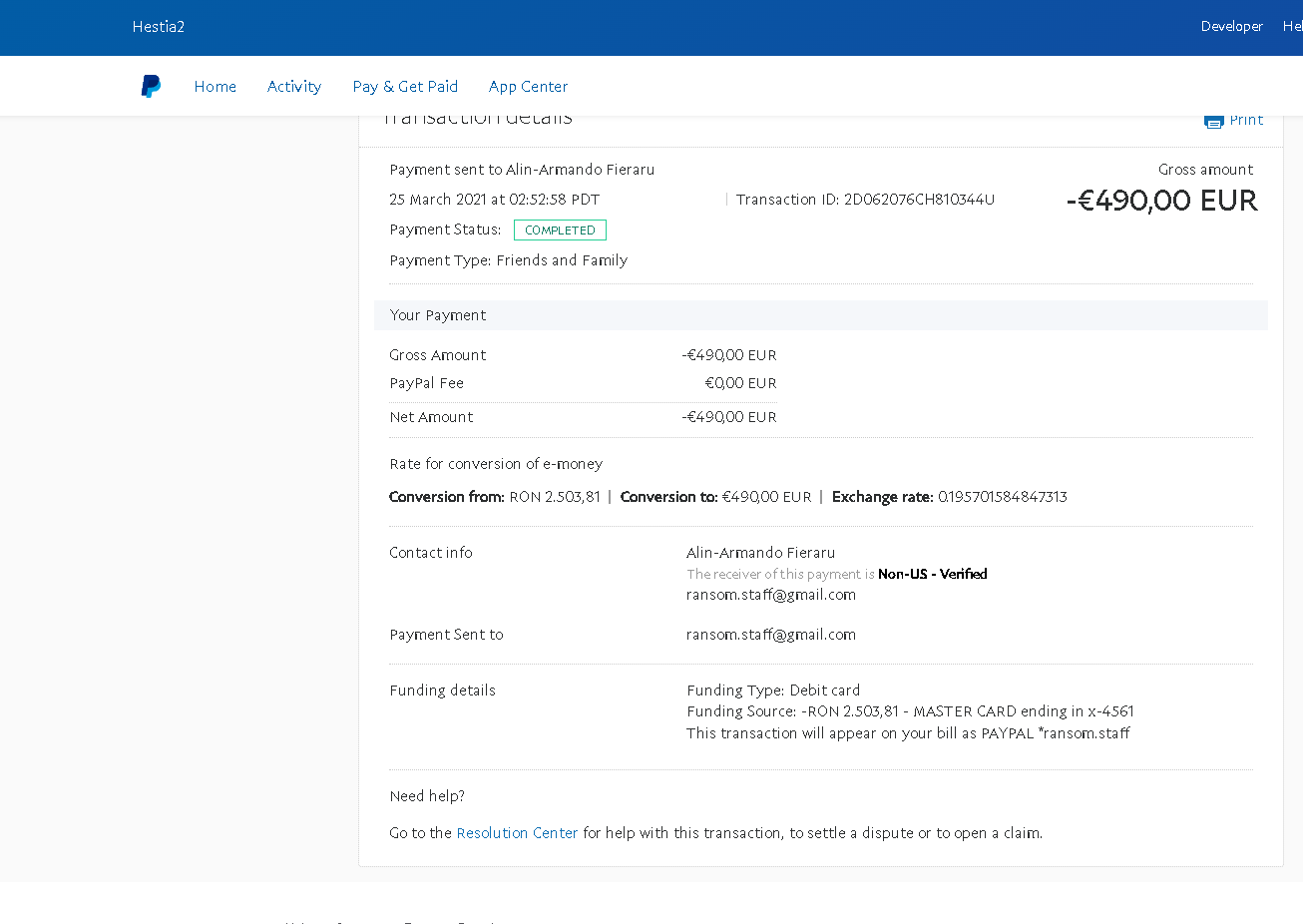Click the printer icon beside Print

1213,121
